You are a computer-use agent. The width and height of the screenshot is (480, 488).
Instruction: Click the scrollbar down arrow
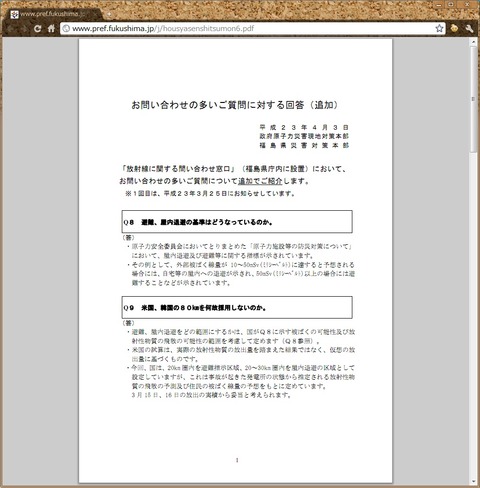pyautogui.click(x=473, y=481)
